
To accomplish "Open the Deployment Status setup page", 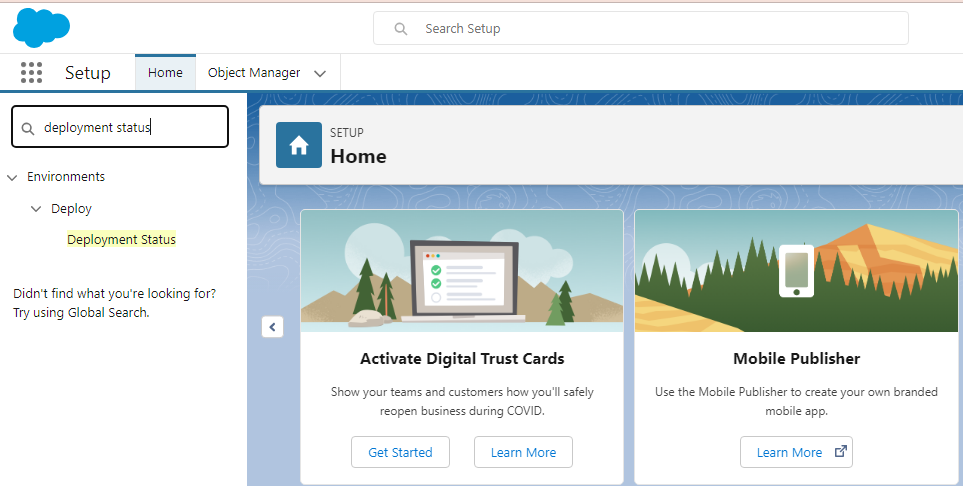I will click(x=121, y=240).
